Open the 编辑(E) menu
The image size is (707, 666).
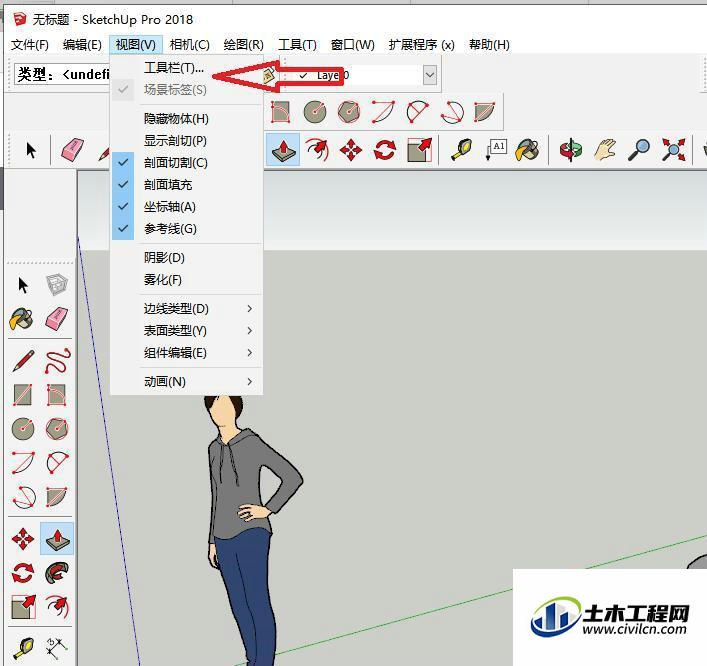coord(82,45)
